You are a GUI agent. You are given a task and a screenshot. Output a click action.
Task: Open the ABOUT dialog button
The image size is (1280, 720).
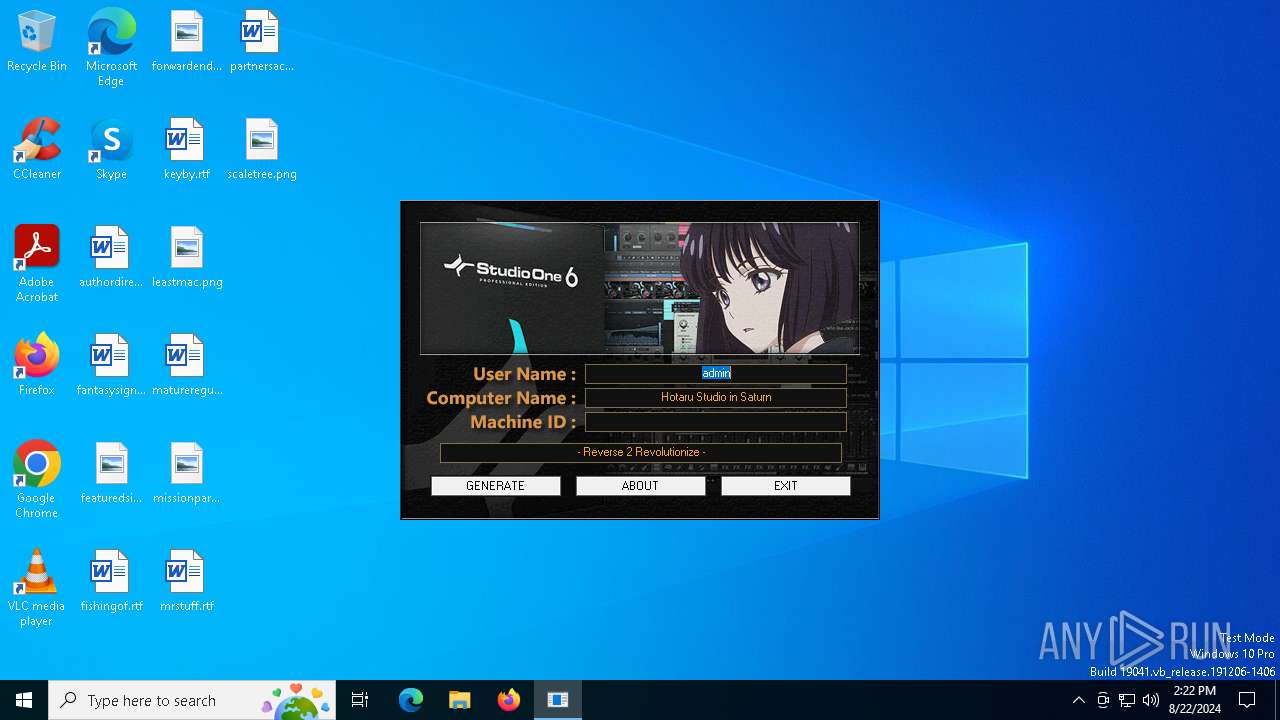tap(640, 486)
